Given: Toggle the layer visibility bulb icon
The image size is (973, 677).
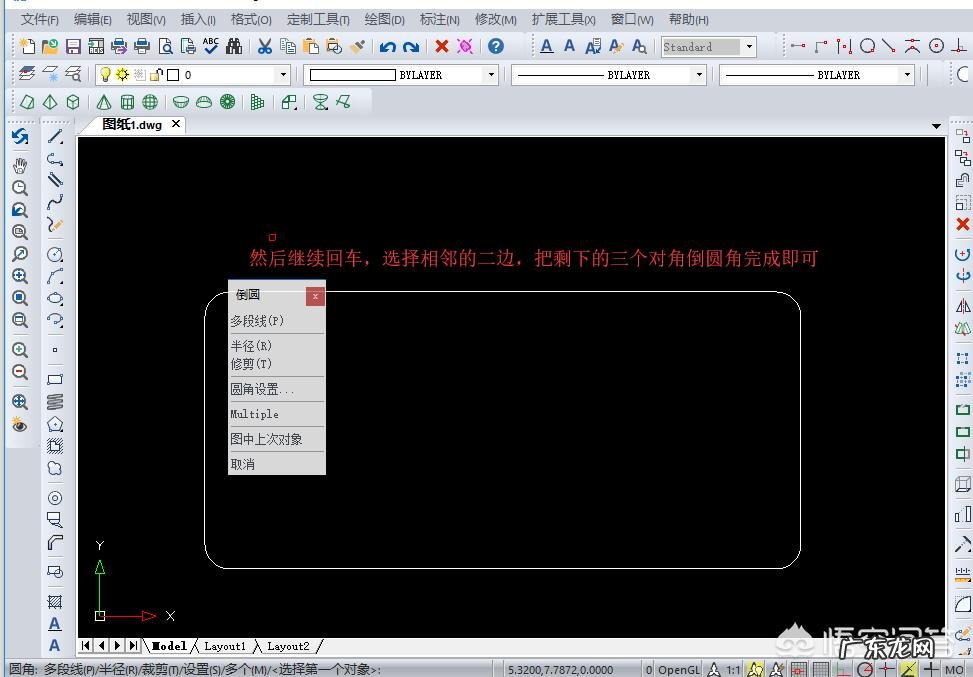Looking at the screenshot, I should (x=104, y=74).
